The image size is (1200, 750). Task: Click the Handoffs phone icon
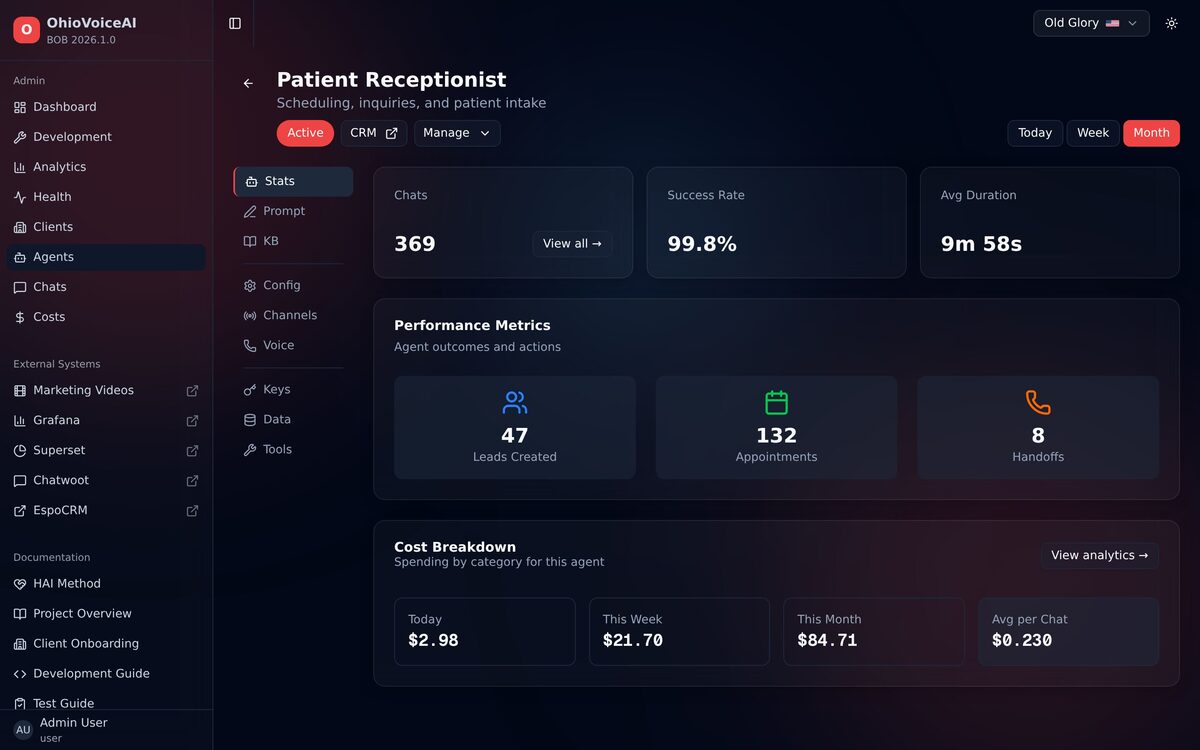(1038, 403)
